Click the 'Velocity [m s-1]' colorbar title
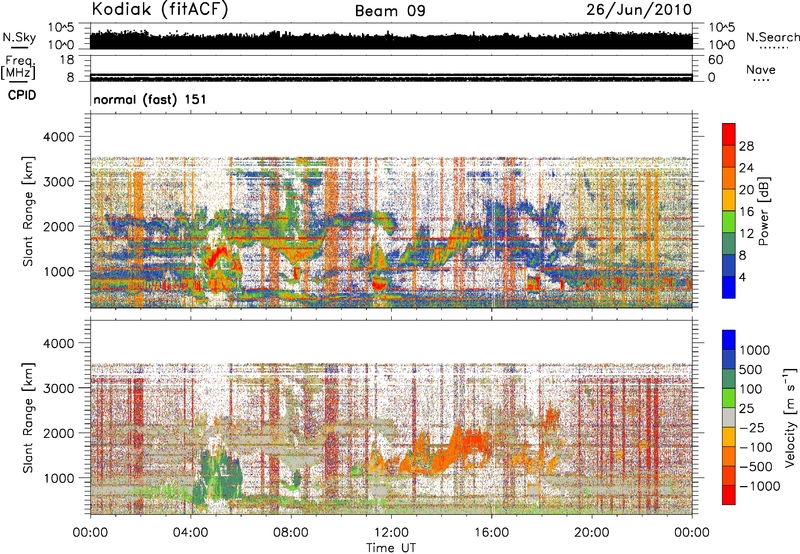The image size is (800, 554). 790,417
